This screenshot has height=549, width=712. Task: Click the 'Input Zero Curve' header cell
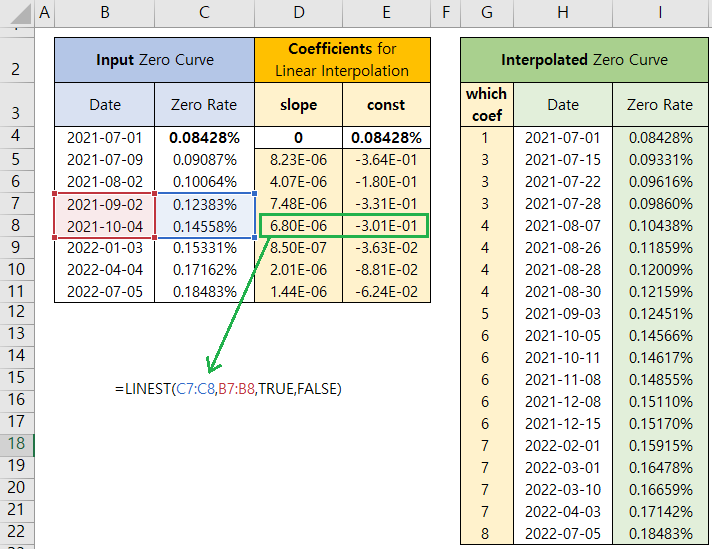point(154,60)
